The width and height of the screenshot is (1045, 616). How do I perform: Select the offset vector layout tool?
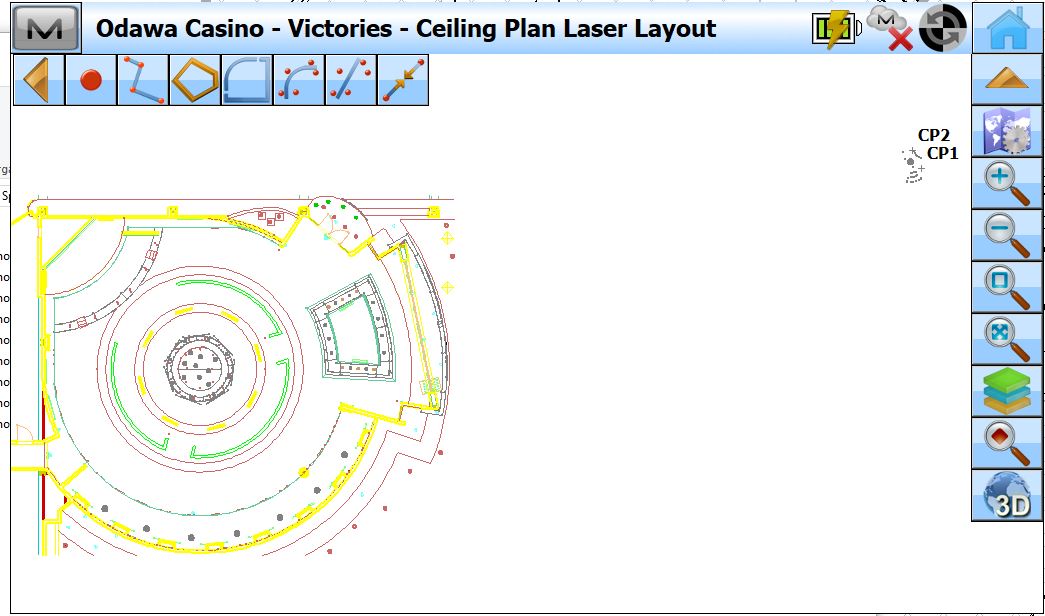[403, 78]
